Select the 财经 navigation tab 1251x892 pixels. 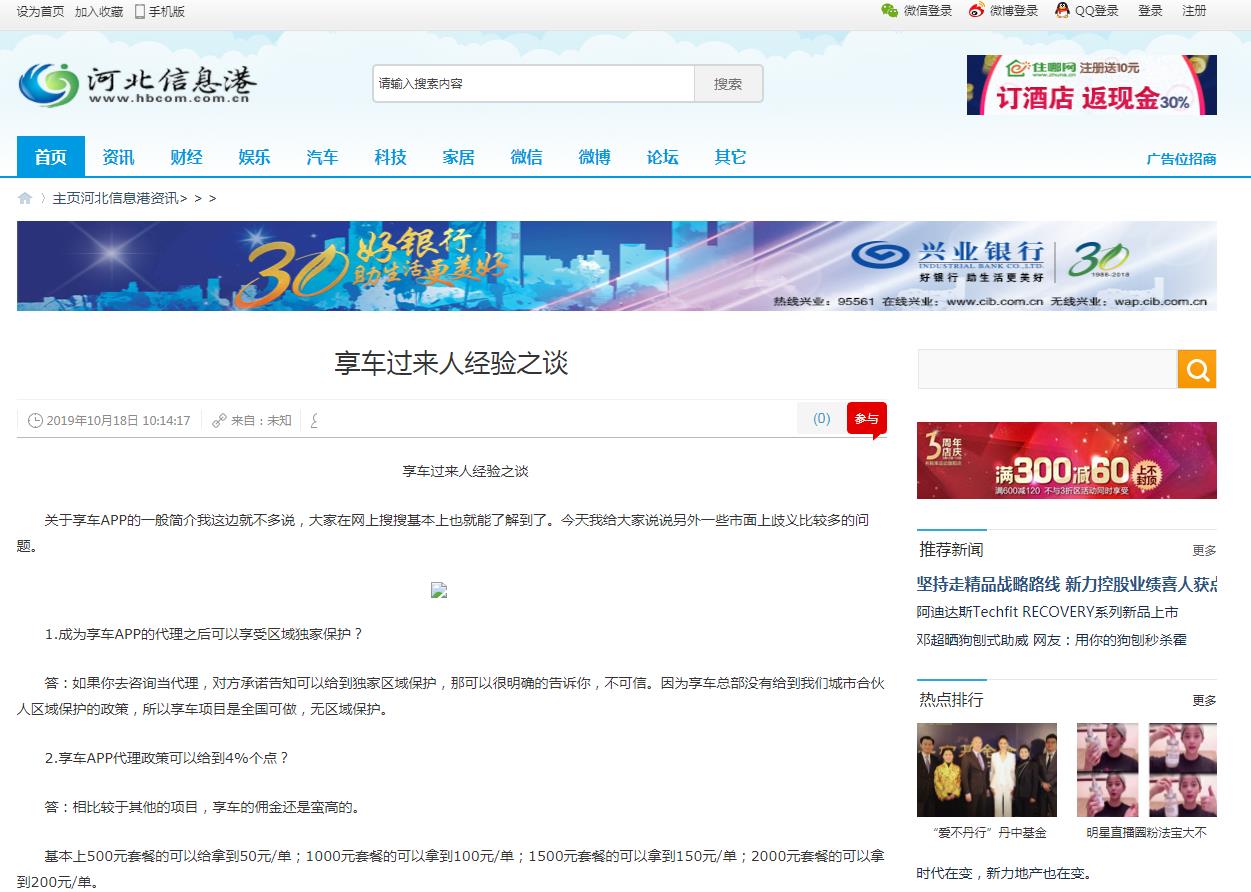click(x=187, y=157)
